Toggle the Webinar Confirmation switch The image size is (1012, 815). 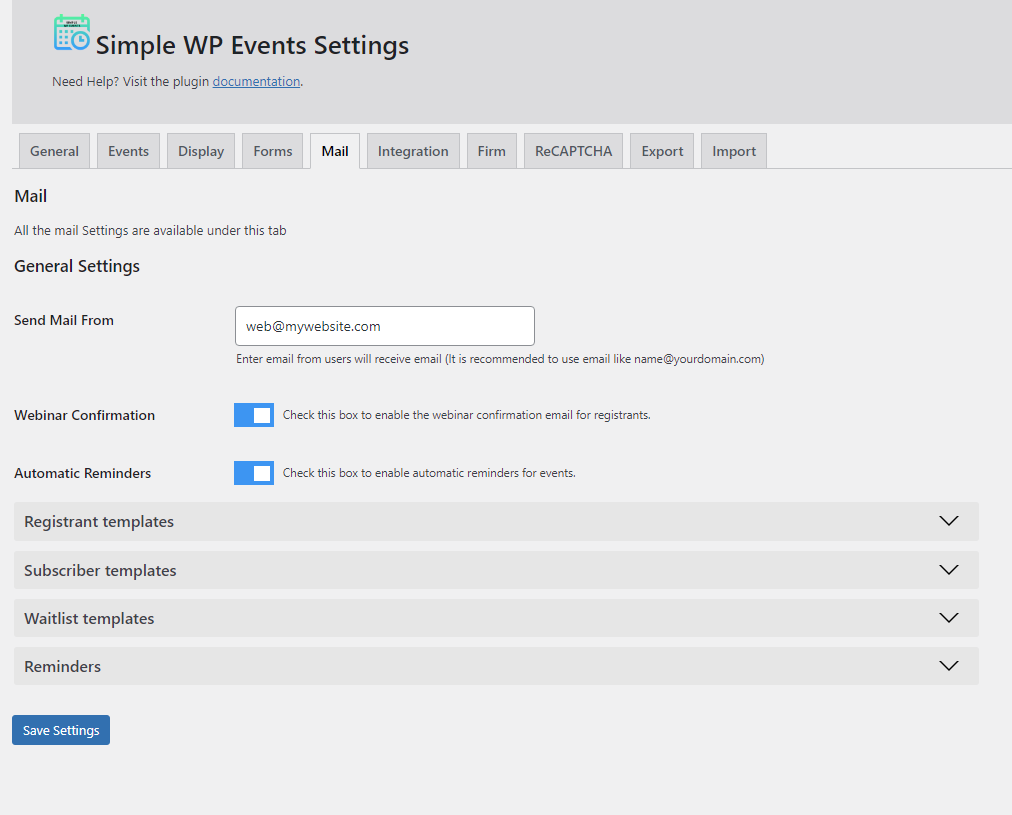click(x=254, y=415)
